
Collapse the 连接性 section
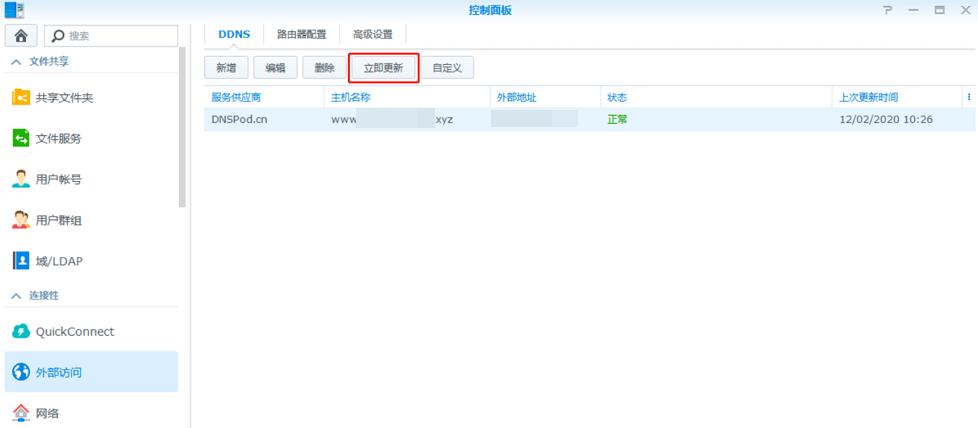click(x=16, y=296)
